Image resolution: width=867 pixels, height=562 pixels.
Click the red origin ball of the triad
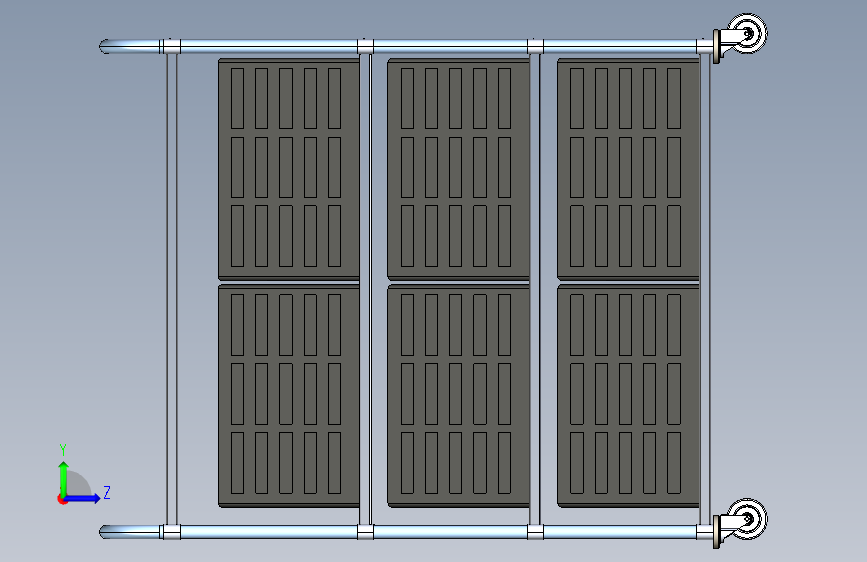point(62,499)
